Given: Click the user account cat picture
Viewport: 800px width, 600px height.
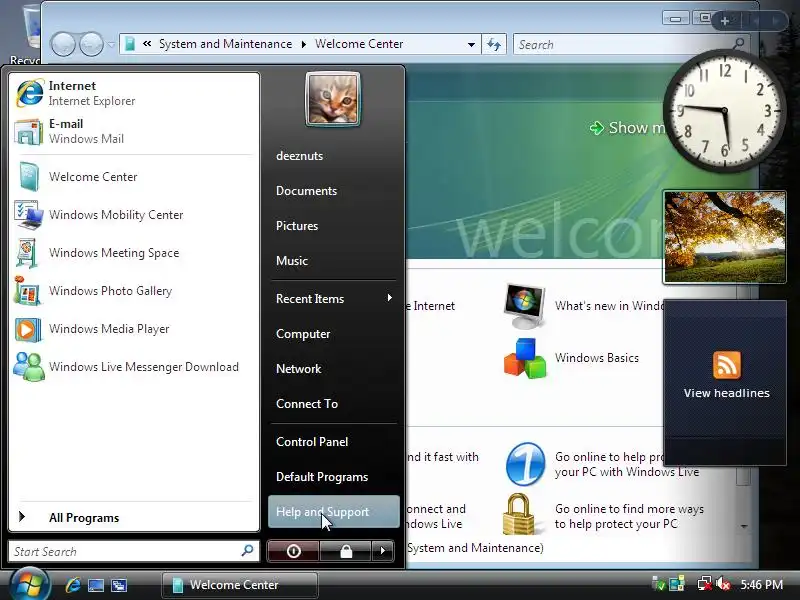Looking at the screenshot, I should click(x=333, y=99).
